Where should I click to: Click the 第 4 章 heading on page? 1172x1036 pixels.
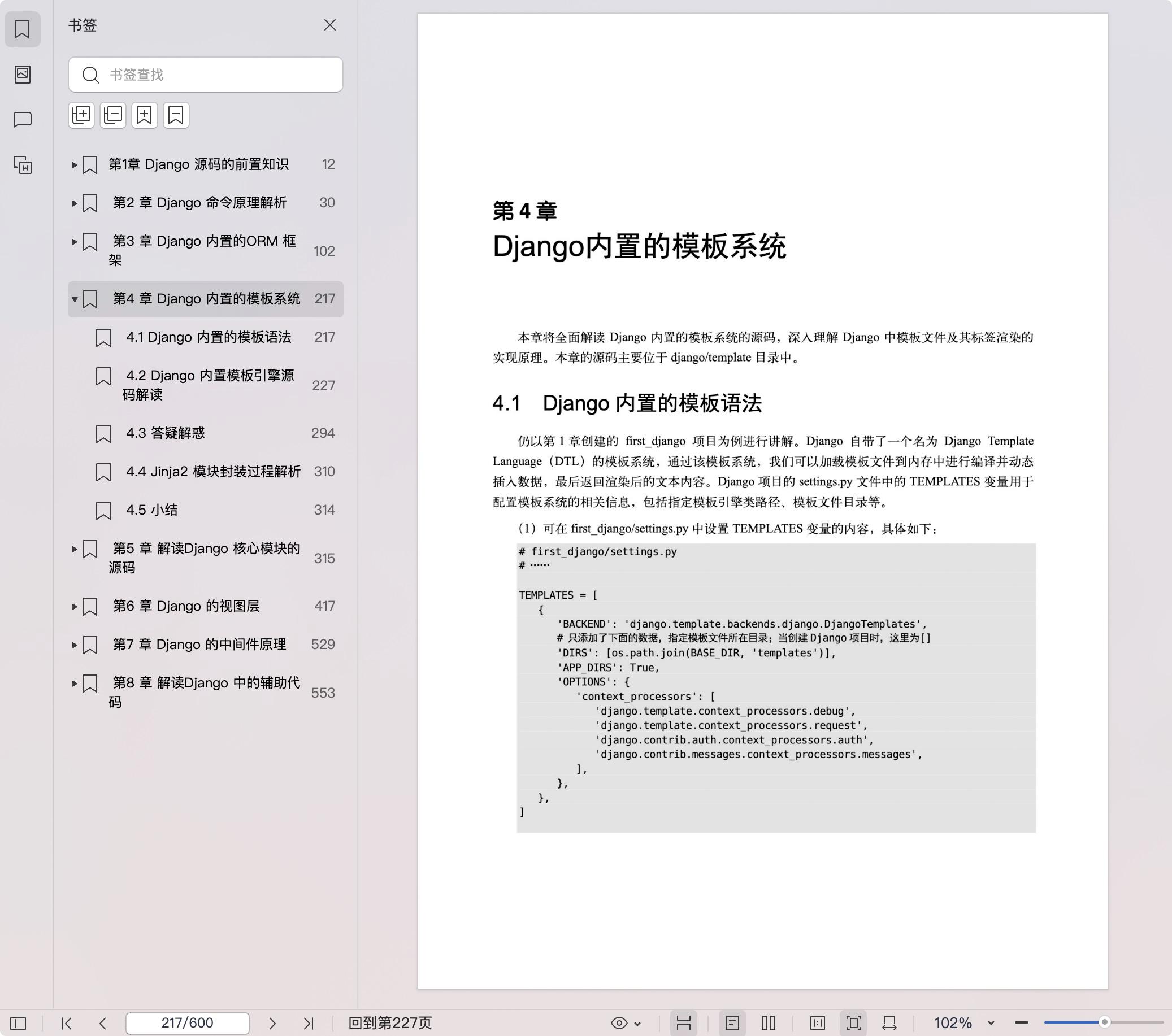click(x=524, y=211)
